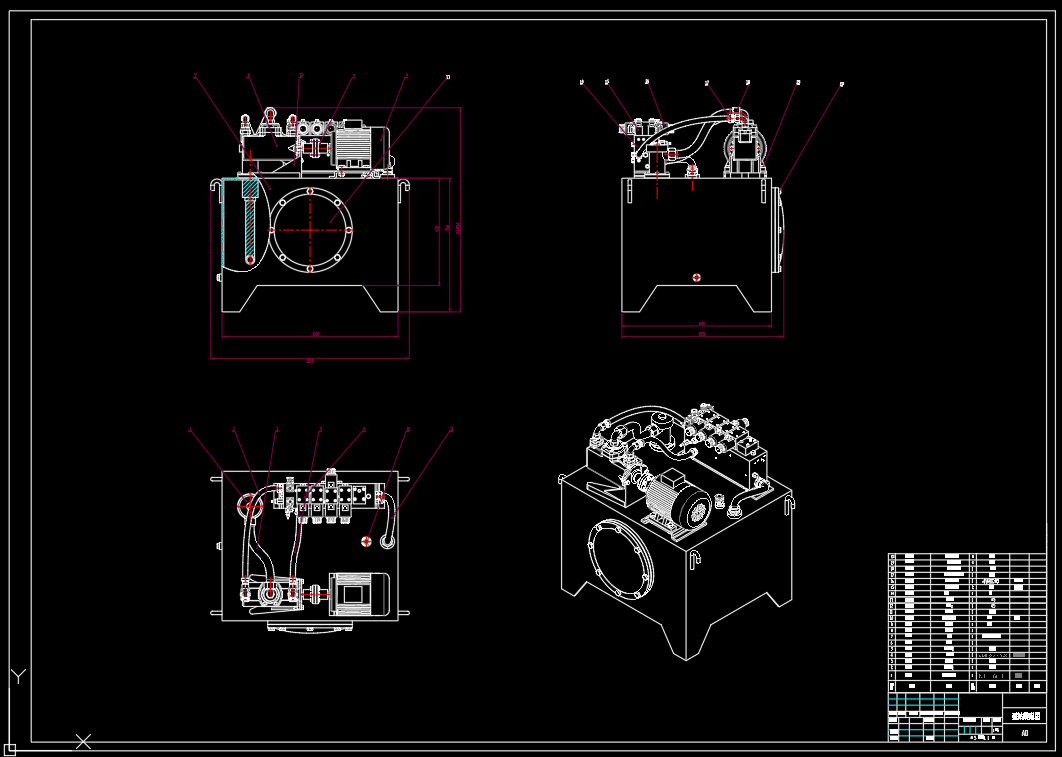This screenshot has width=1062, height=757.
Task: Click the front lifting hook in isometric view
Action: tap(694, 559)
